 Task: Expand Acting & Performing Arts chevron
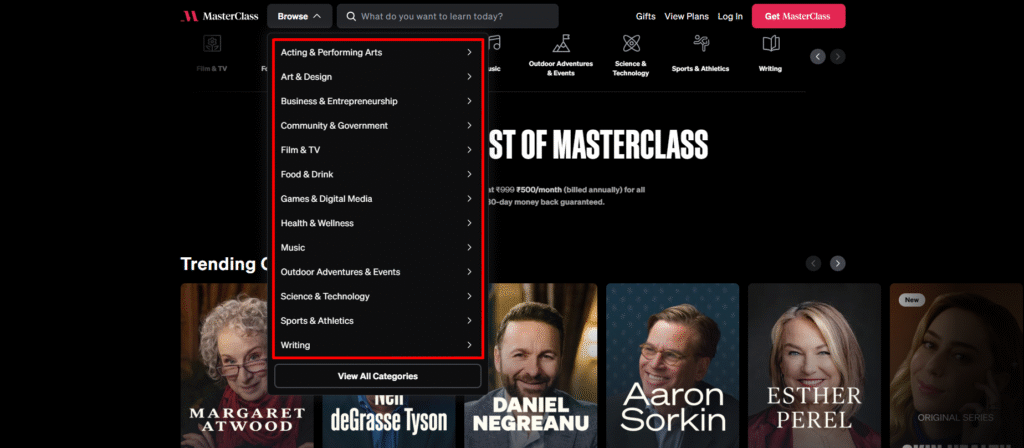click(469, 52)
